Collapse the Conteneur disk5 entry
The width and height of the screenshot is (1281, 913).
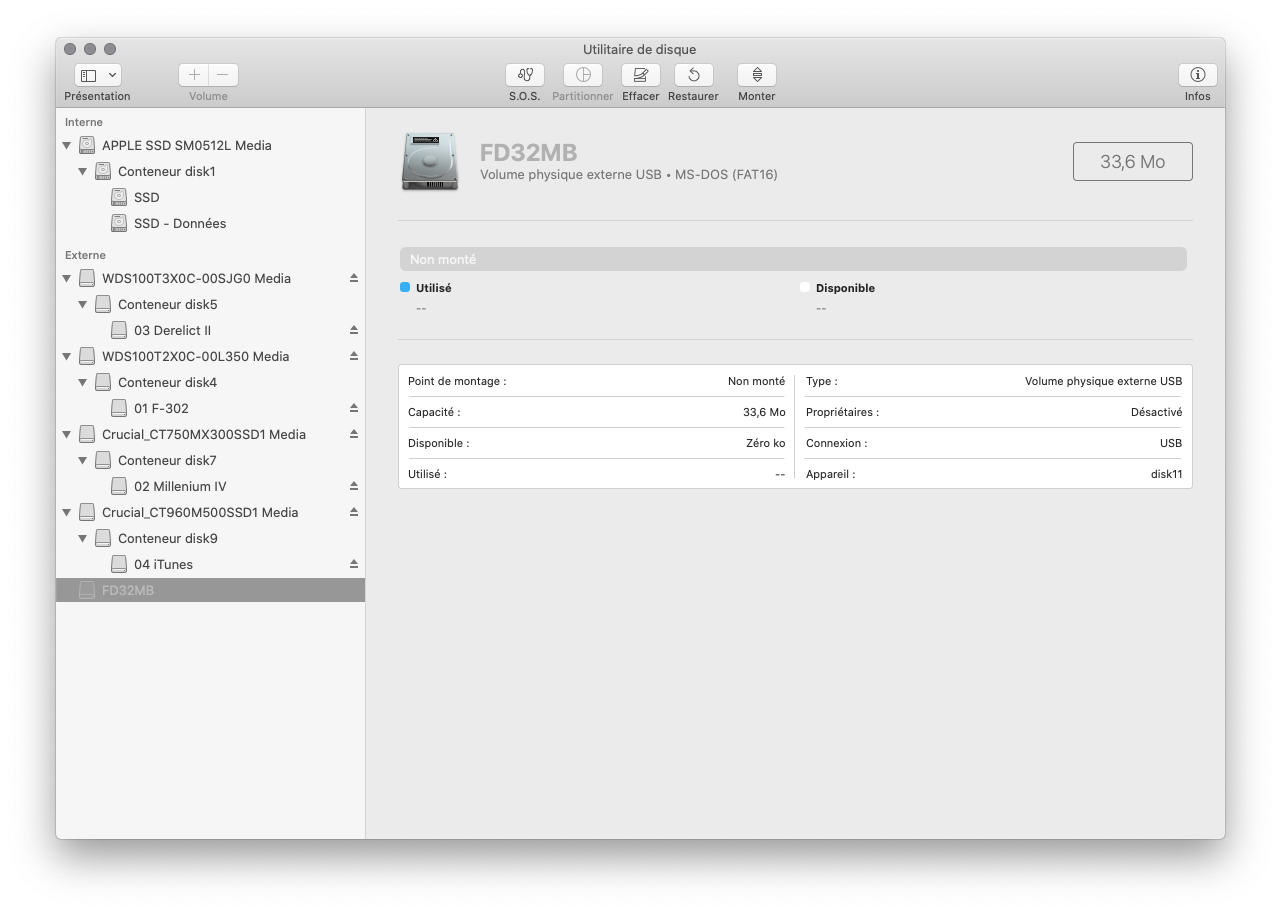[x=83, y=304]
